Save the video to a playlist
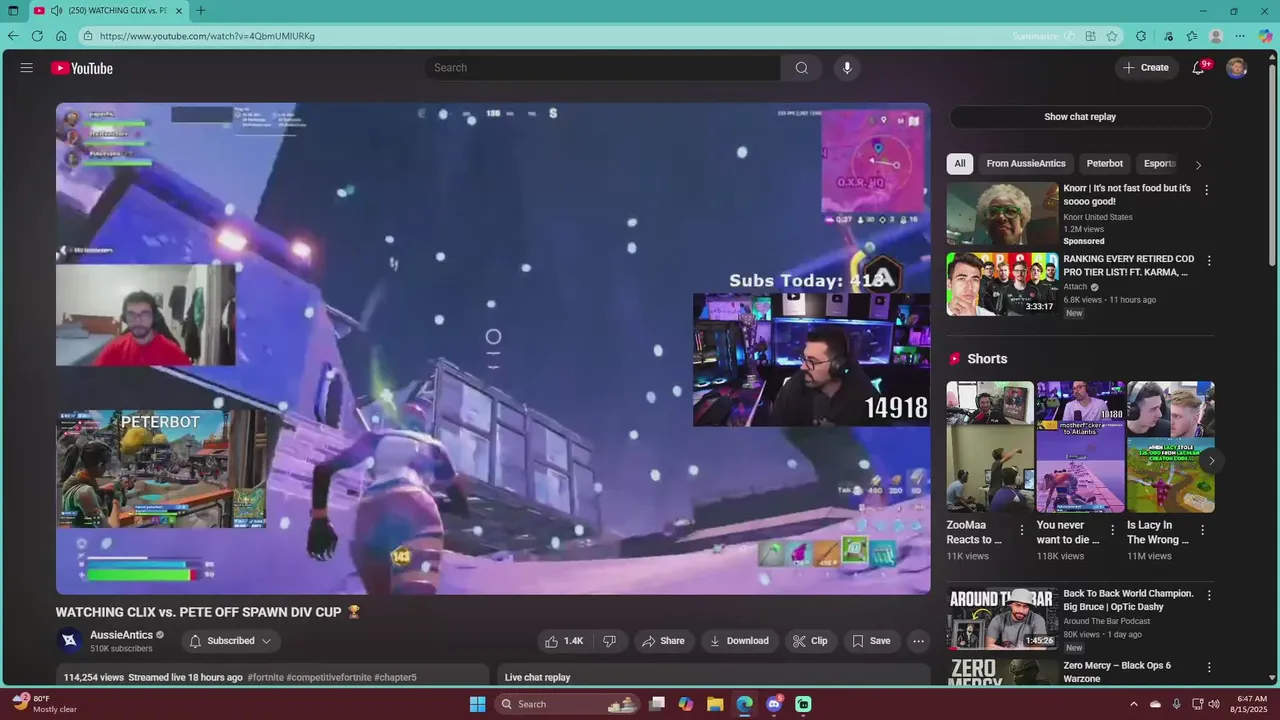The width and height of the screenshot is (1280, 720). (x=871, y=641)
